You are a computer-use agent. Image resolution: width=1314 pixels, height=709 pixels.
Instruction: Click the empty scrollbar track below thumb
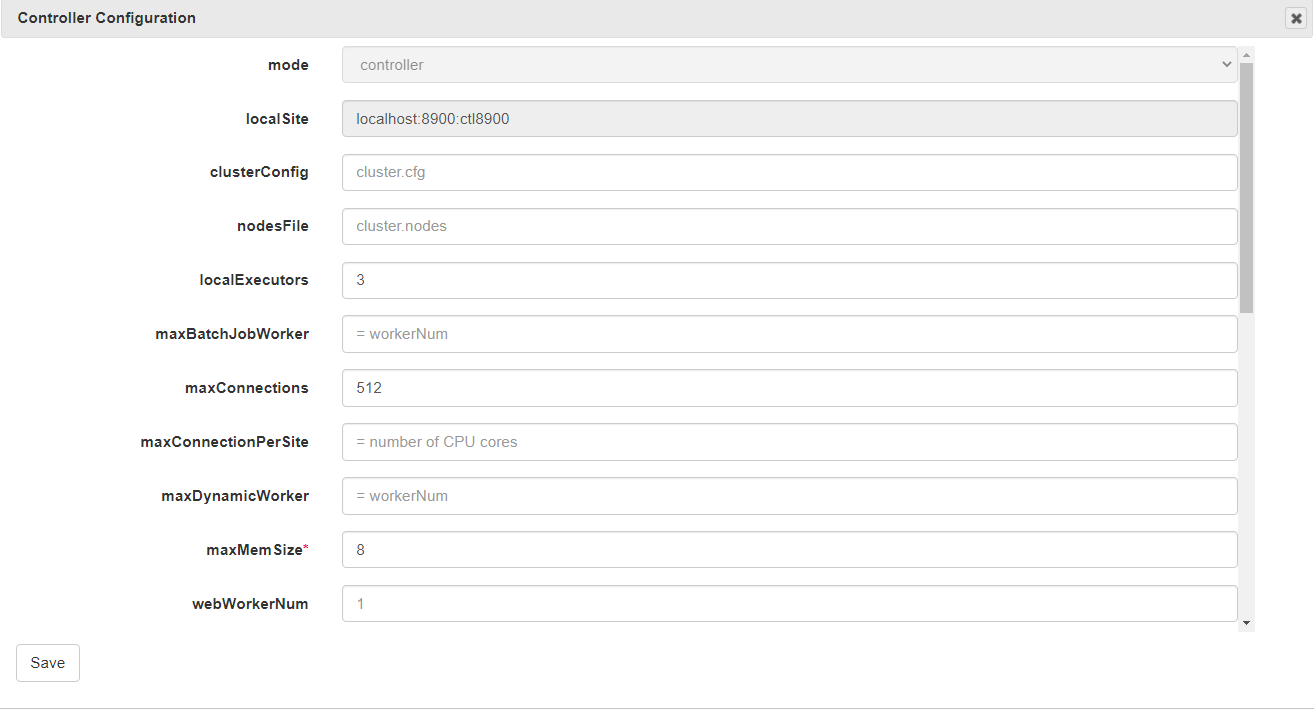pyautogui.click(x=1246, y=460)
